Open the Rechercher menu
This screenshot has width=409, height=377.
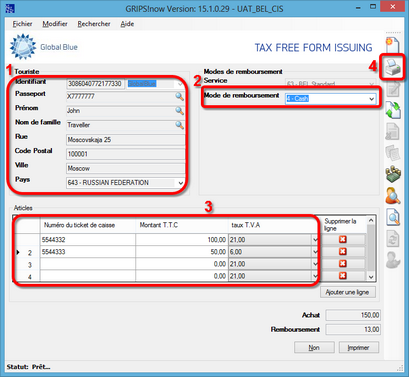pos(94,24)
